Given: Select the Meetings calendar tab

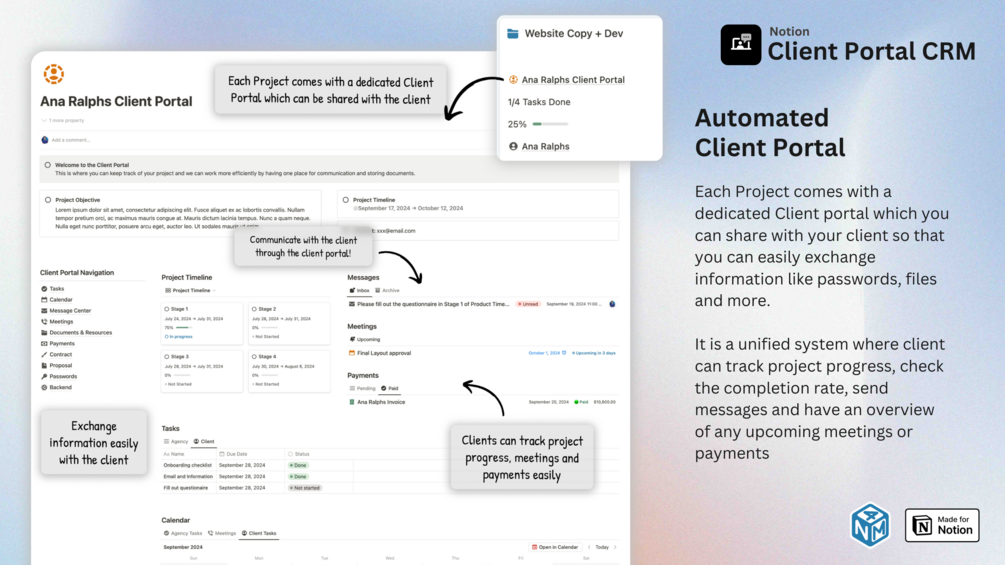Looking at the screenshot, I should pyautogui.click(x=222, y=533).
